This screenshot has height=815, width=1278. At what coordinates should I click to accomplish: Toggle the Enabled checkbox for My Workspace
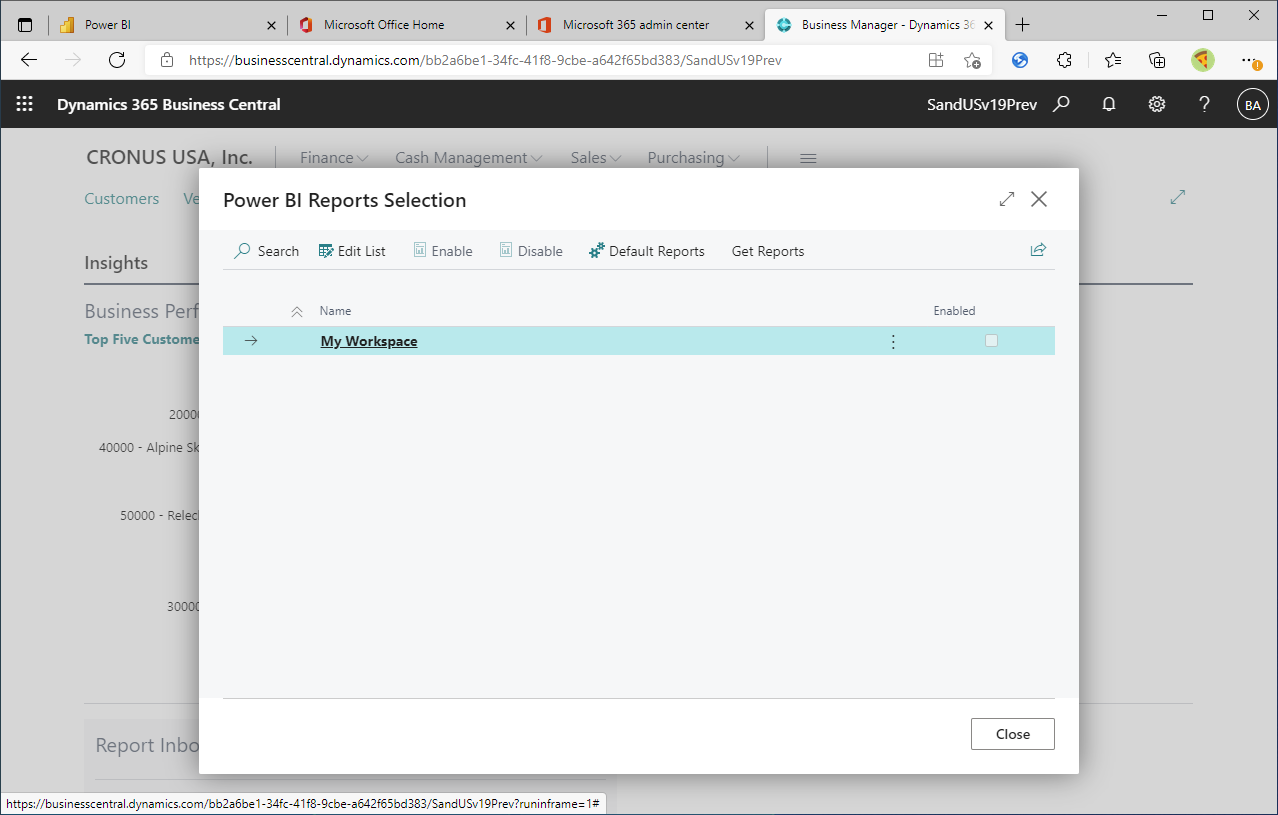[x=991, y=340]
